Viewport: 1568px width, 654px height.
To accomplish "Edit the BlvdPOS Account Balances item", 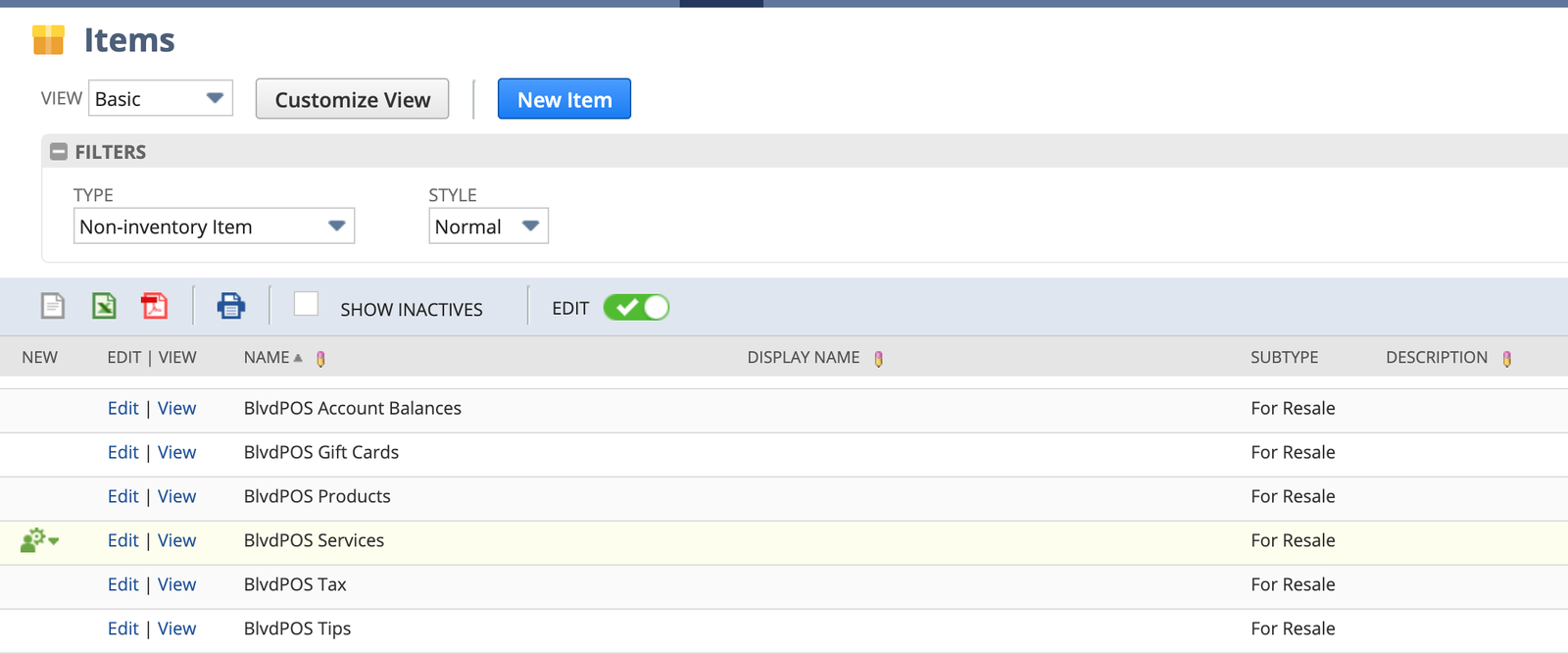I will 123,409.
